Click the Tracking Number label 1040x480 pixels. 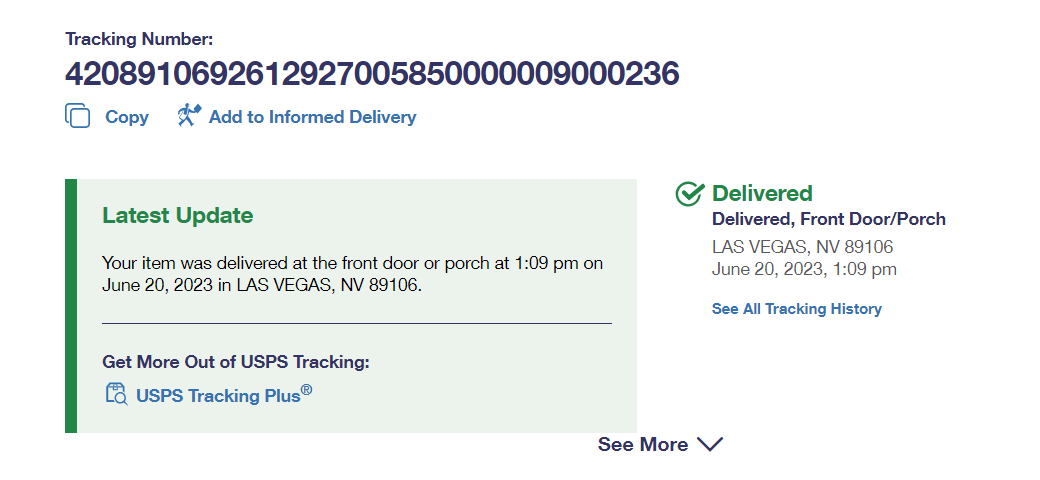coord(139,40)
